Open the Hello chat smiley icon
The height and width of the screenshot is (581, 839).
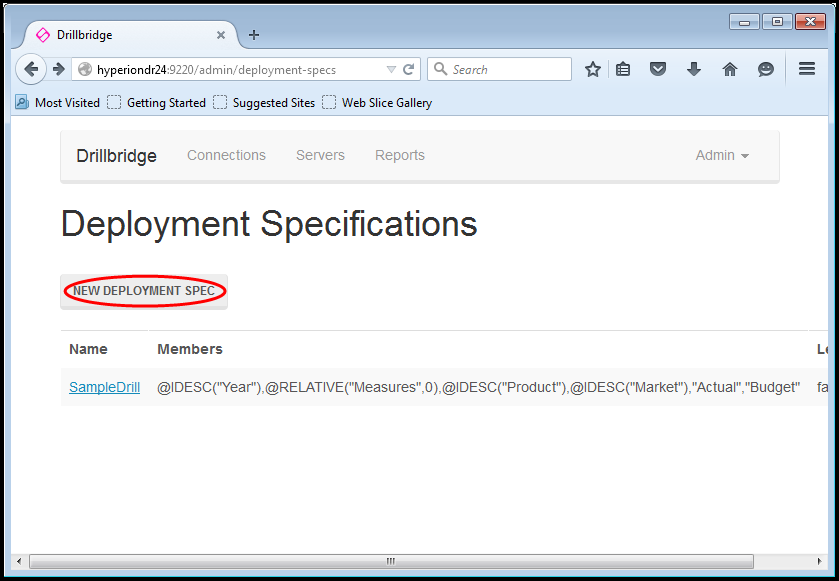[766, 69]
